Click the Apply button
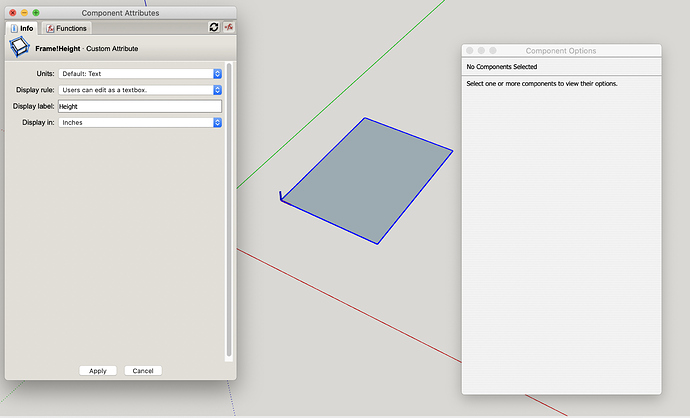 (x=98, y=371)
